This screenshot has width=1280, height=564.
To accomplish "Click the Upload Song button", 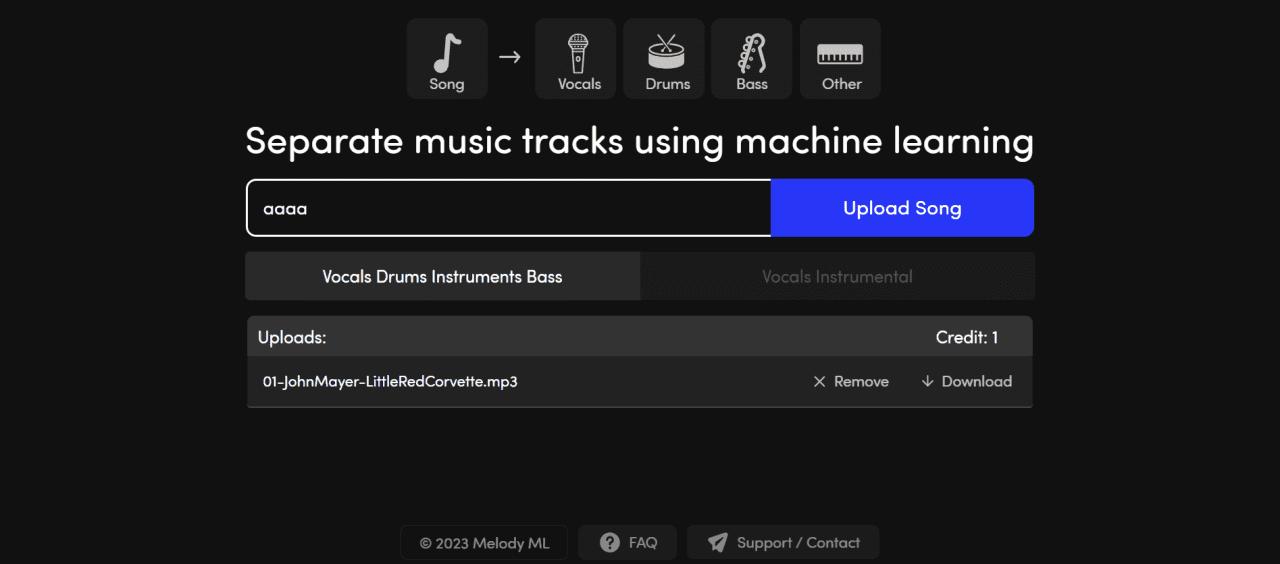I will point(902,208).
